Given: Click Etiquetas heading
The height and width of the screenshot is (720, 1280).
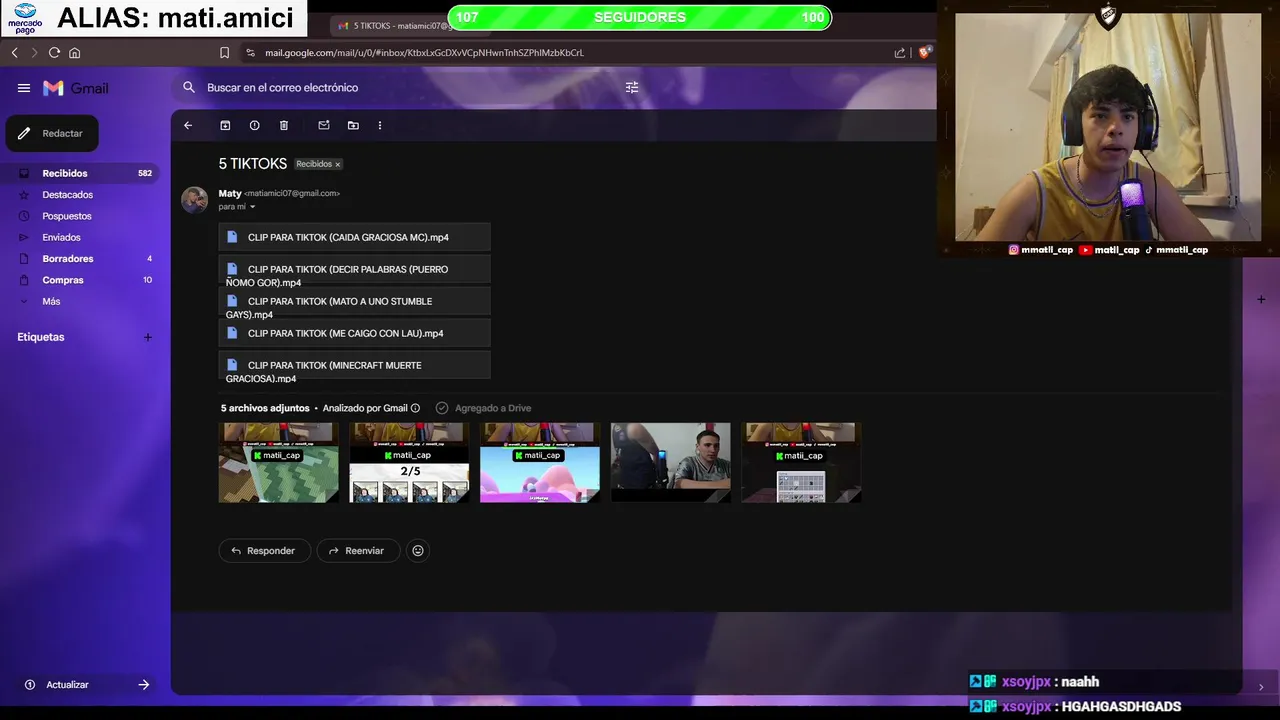Looking at the screenshot, I should pyautogui.click(x=41, y=337).
